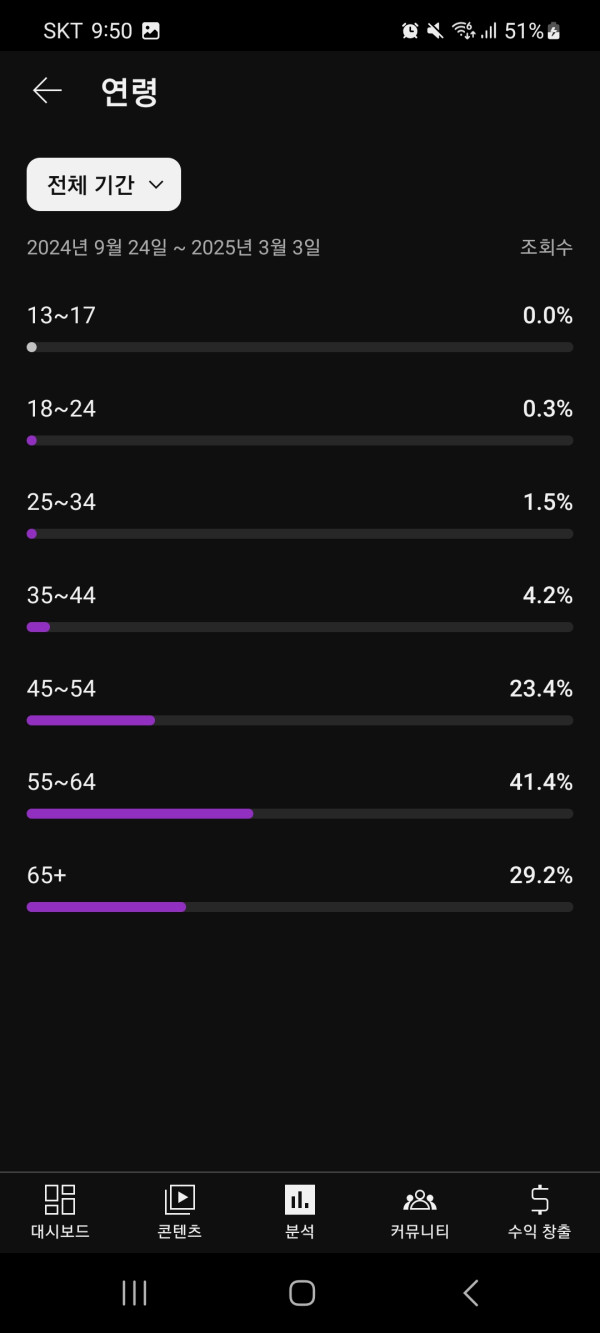Open the 콘텐츠 content icon

point(179,1199)
